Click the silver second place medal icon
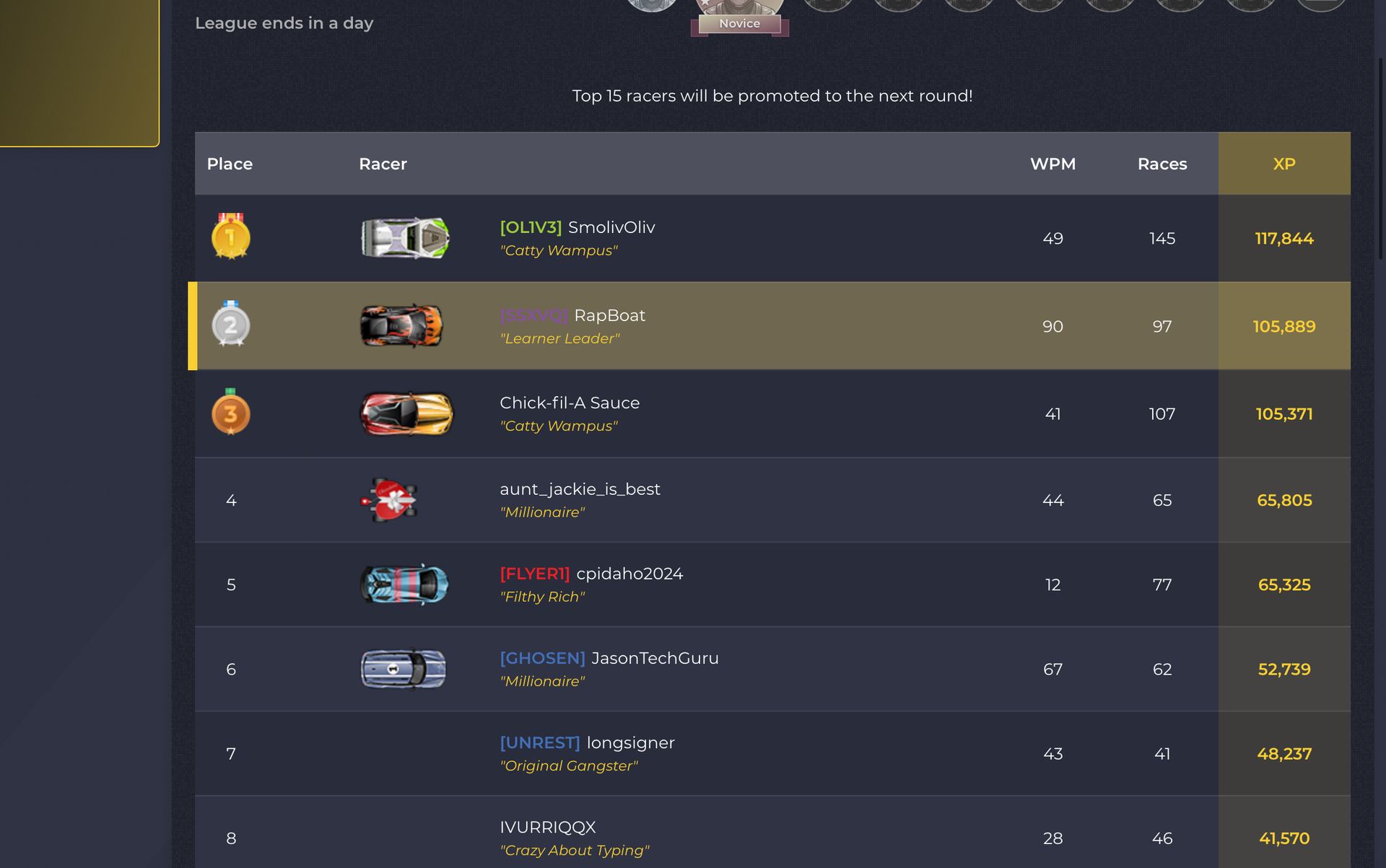 pos(230,324)
